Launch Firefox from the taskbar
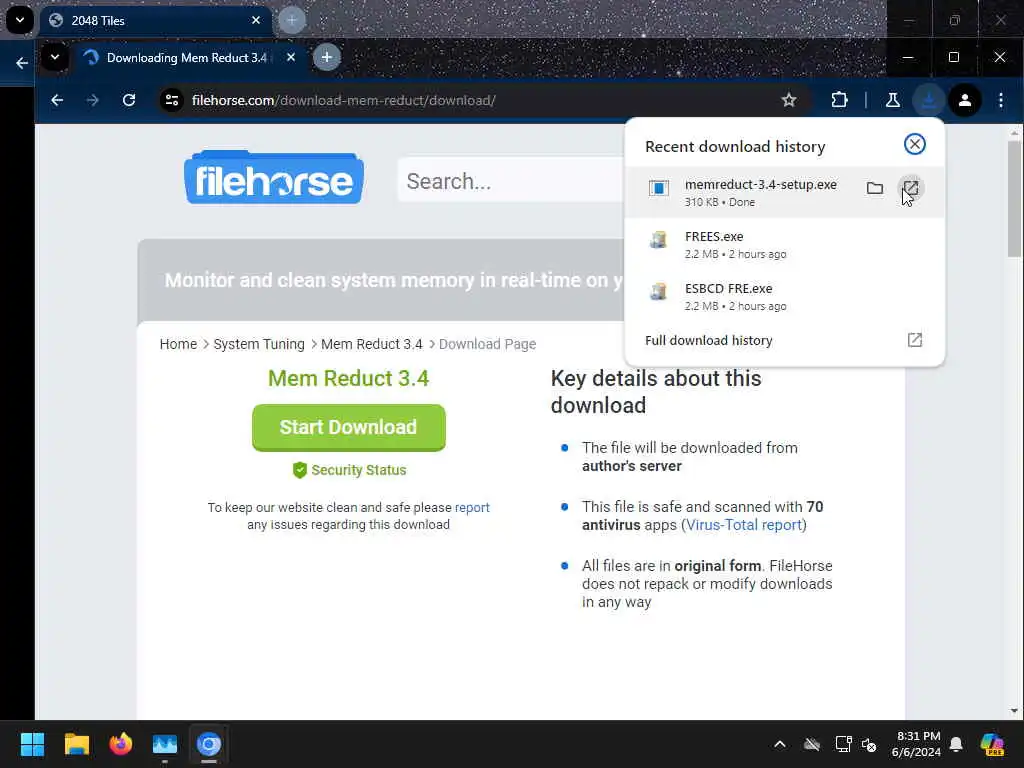 pos(120,744)
